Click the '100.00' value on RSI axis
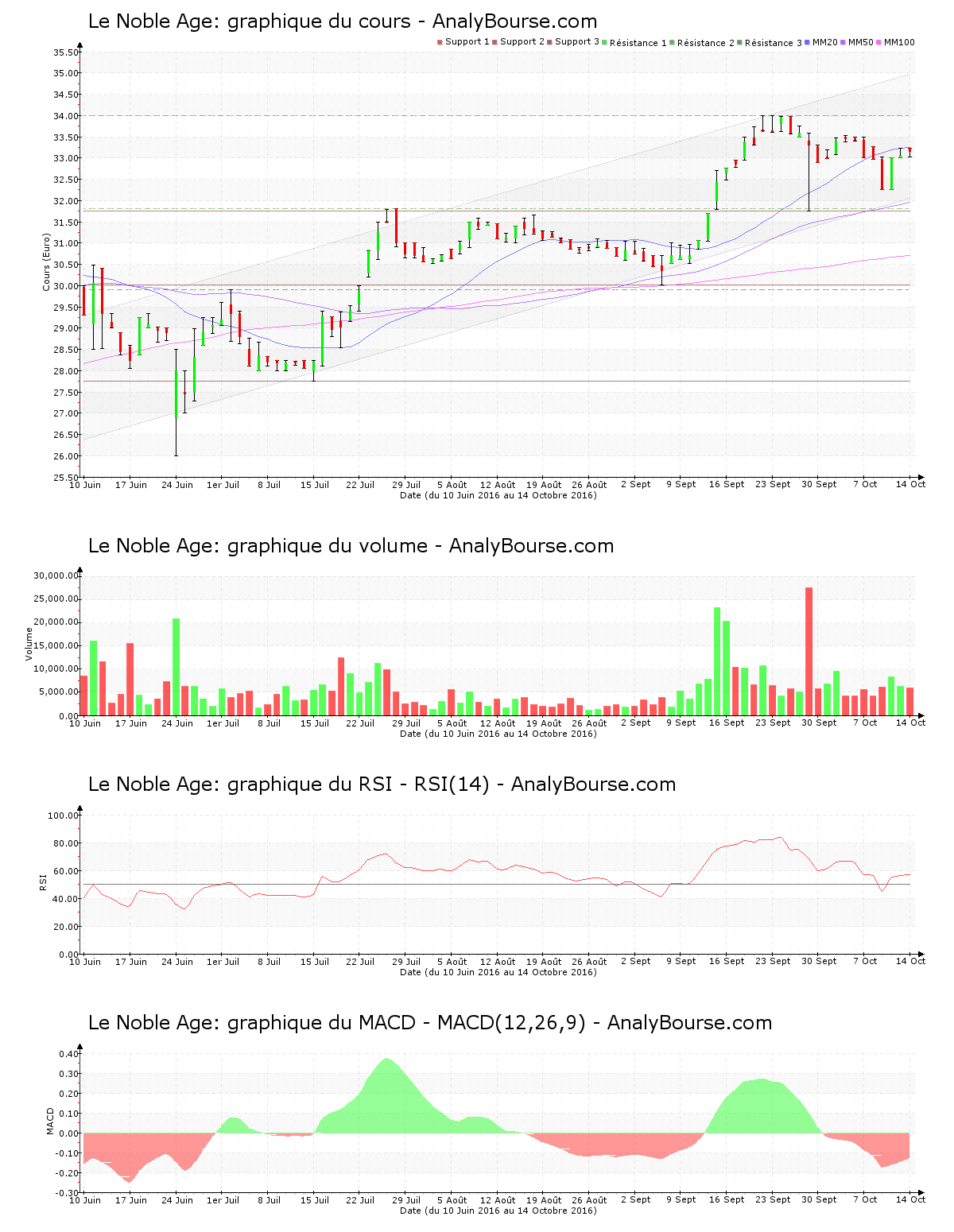 coord(64,816)
